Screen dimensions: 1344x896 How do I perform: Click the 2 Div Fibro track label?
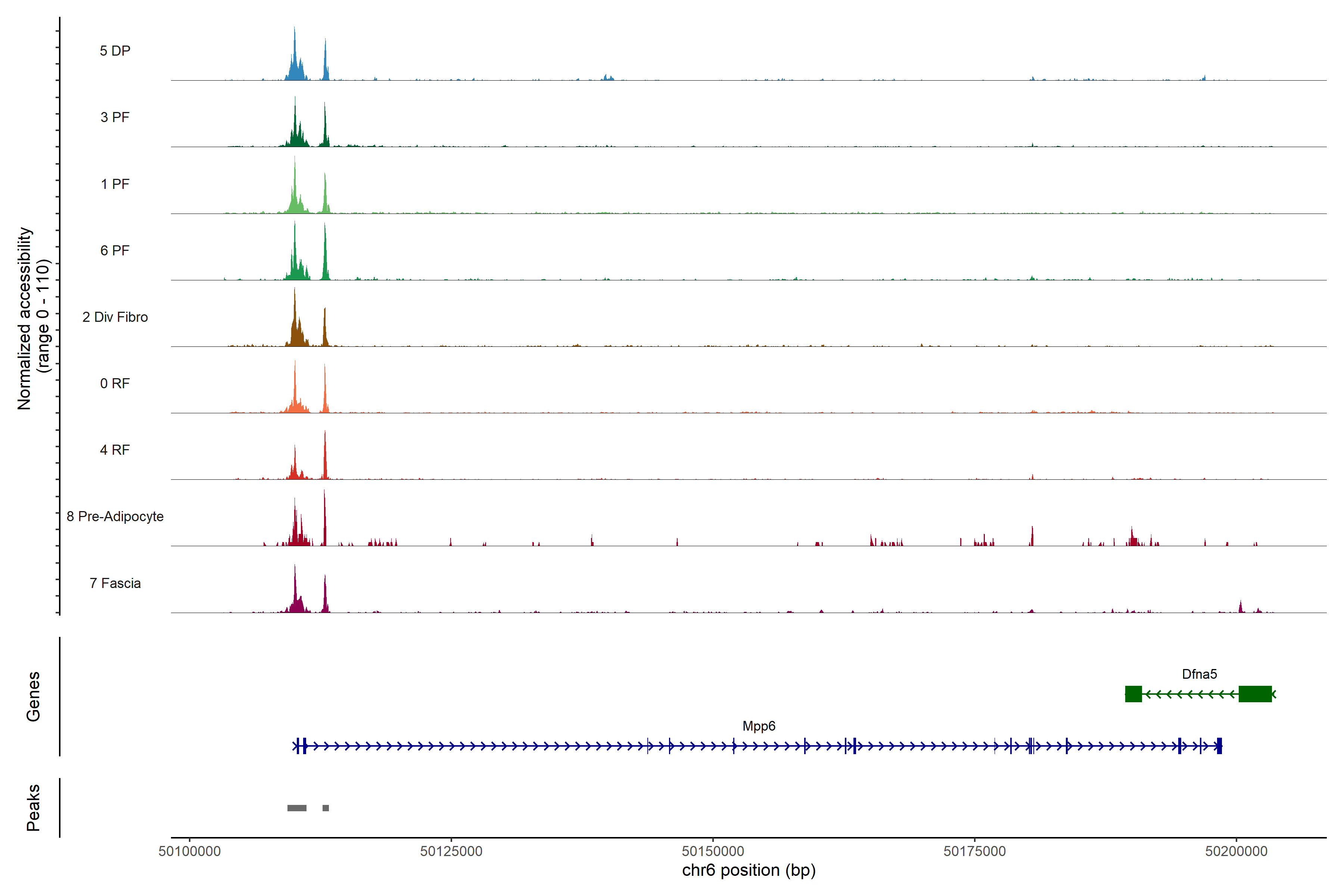pyautogui.click(x=115, y=317)
